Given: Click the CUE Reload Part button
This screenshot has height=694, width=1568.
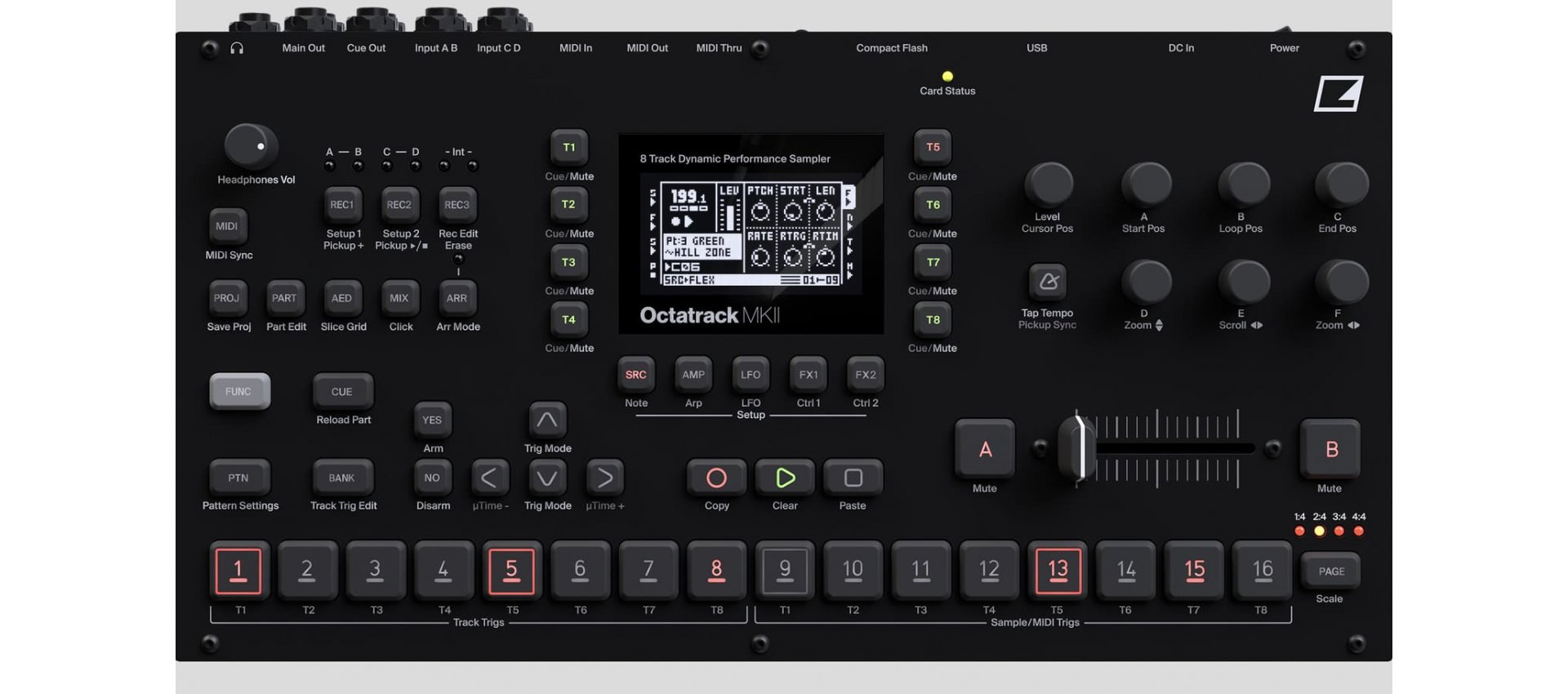Looking at the screenshot, I should click(343, 392).
